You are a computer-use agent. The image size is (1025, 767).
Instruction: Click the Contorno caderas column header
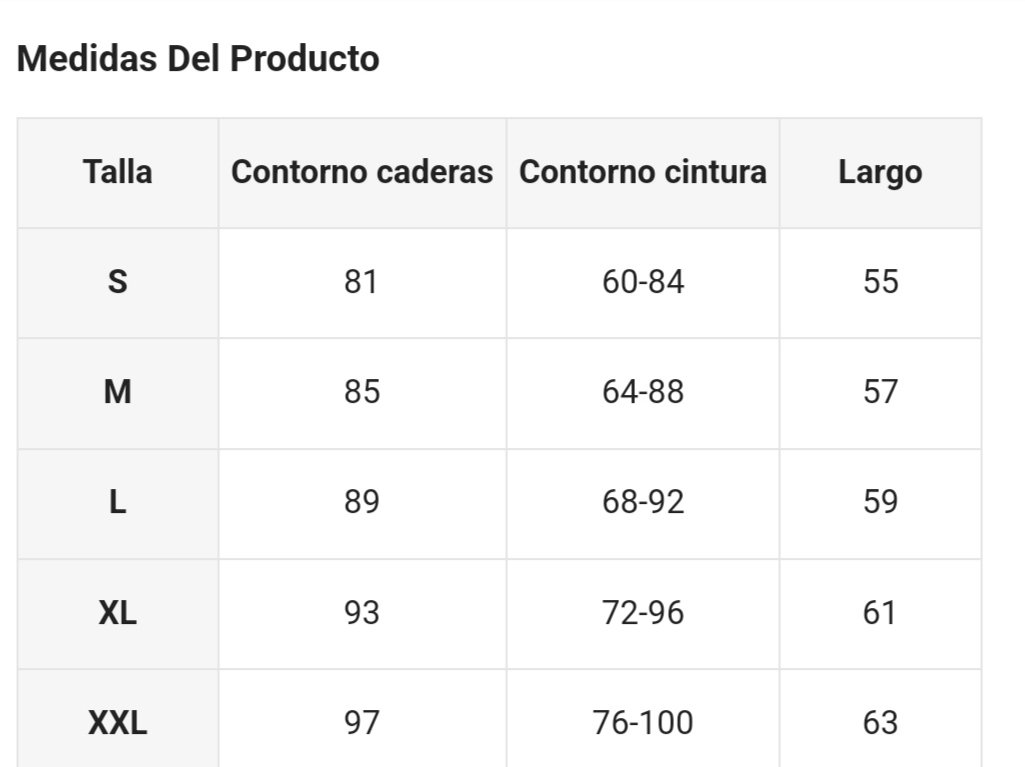(362, 173)
